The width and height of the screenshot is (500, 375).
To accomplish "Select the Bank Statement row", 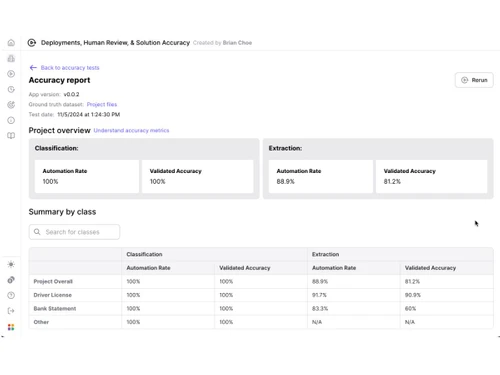I will [261, 308].
